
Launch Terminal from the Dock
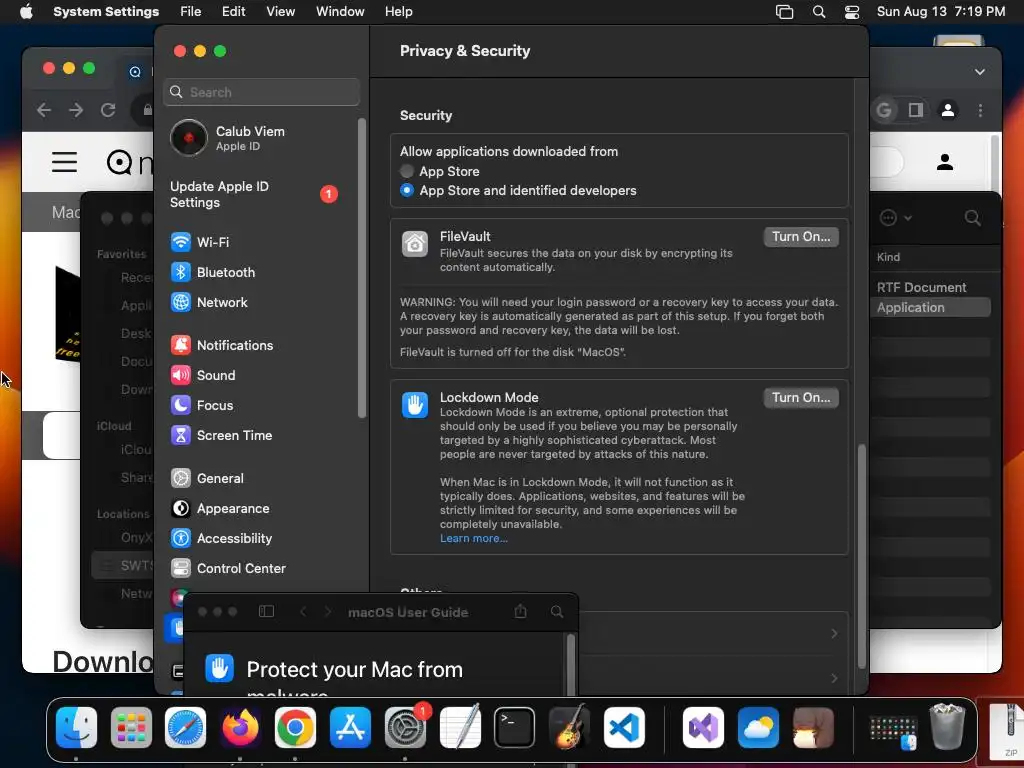tap(515, 728)
